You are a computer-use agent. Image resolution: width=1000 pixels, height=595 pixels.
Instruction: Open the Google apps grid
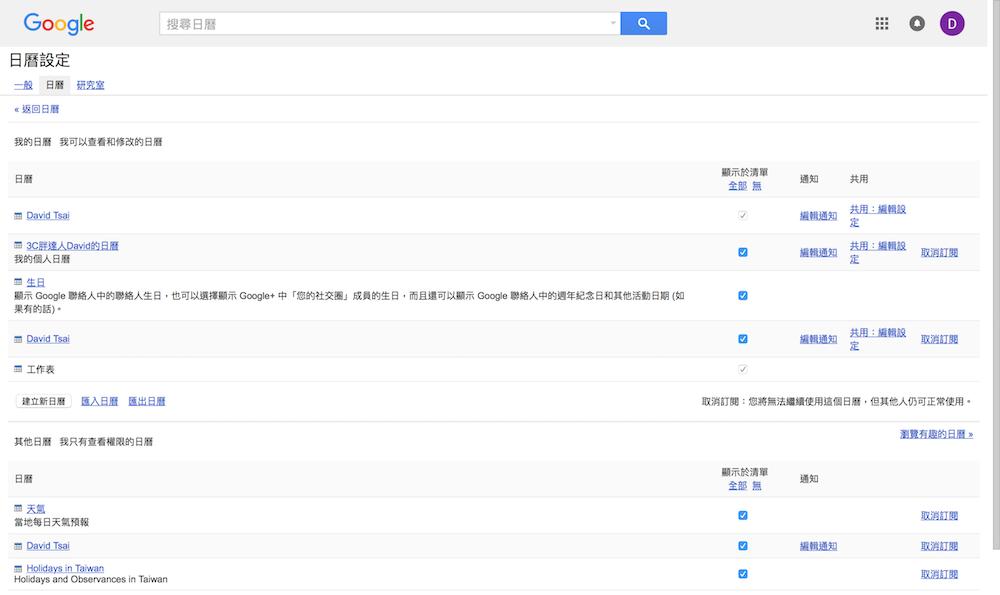pos(881,22)
